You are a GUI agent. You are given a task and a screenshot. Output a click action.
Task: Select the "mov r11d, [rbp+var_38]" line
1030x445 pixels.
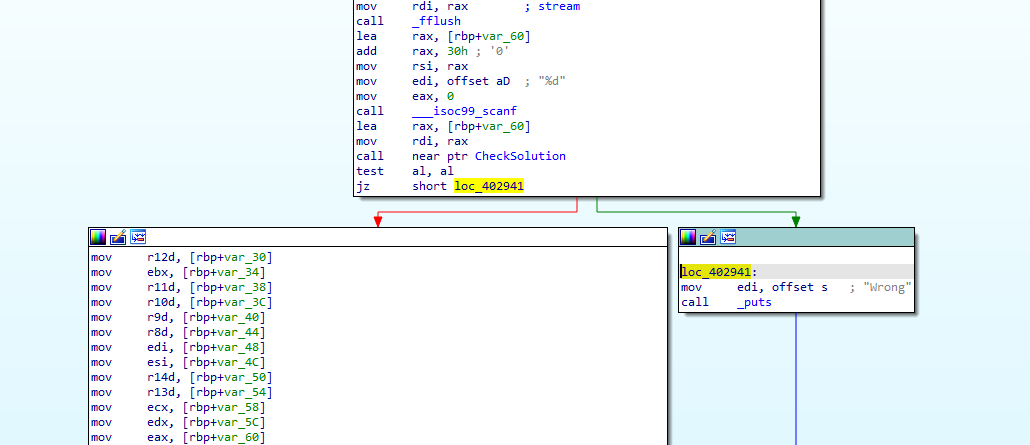(x=181, y=287)
